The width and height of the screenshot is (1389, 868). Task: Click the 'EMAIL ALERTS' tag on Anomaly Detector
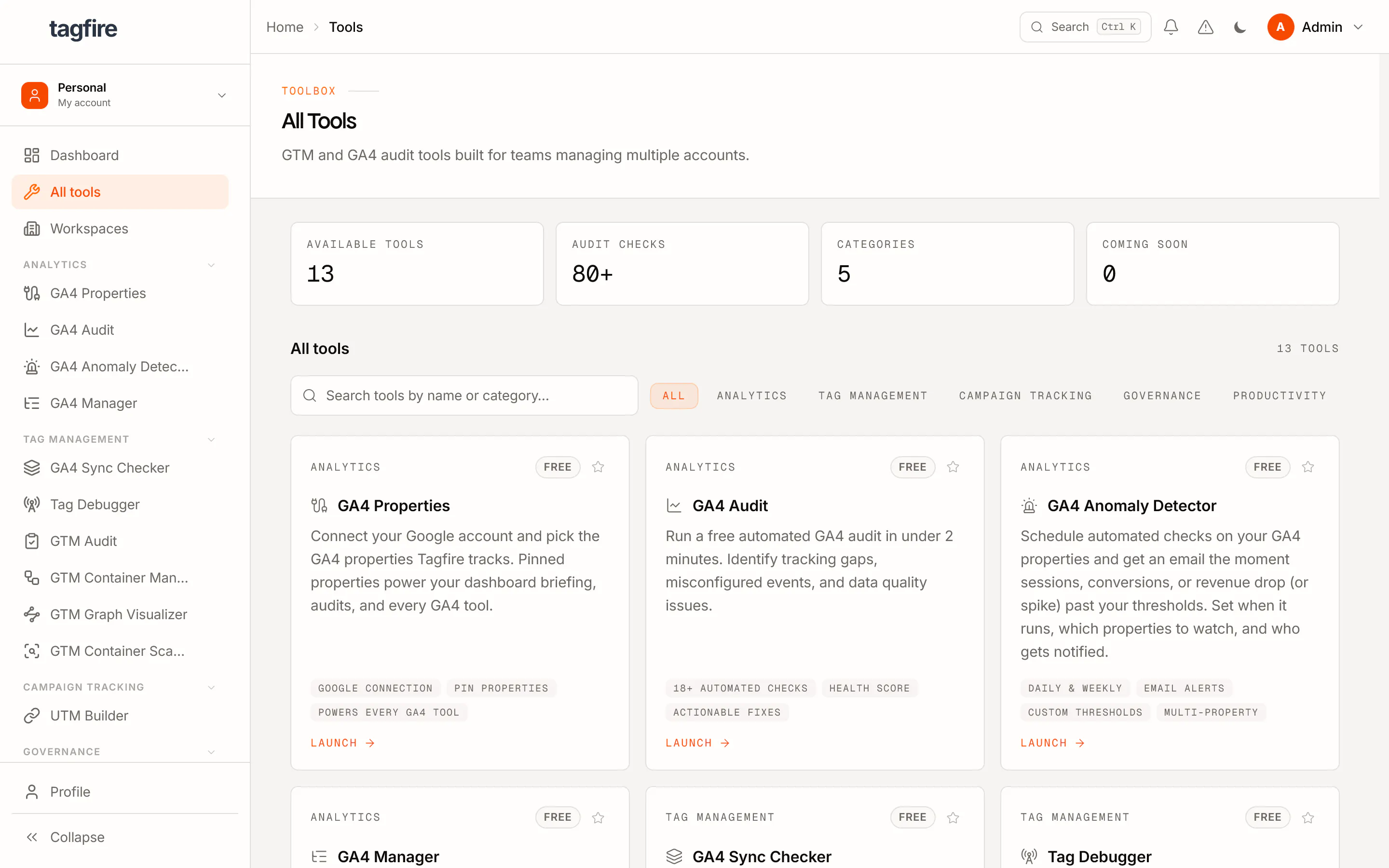tap(1184, 688)
